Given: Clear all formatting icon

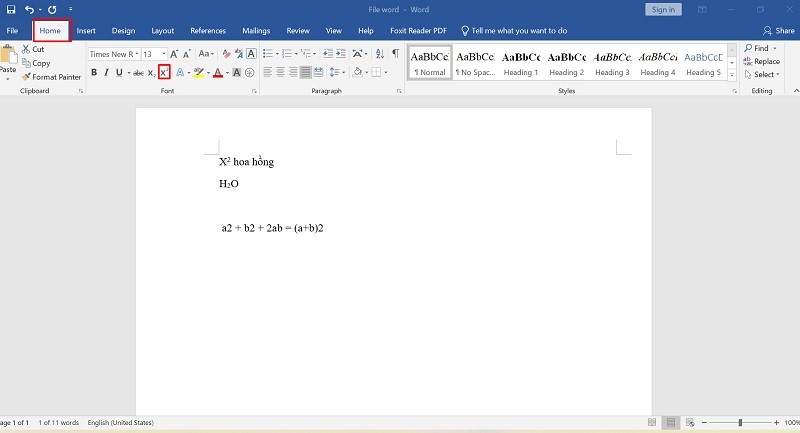Looking at the screenshot, I should [x=226, y=54].
